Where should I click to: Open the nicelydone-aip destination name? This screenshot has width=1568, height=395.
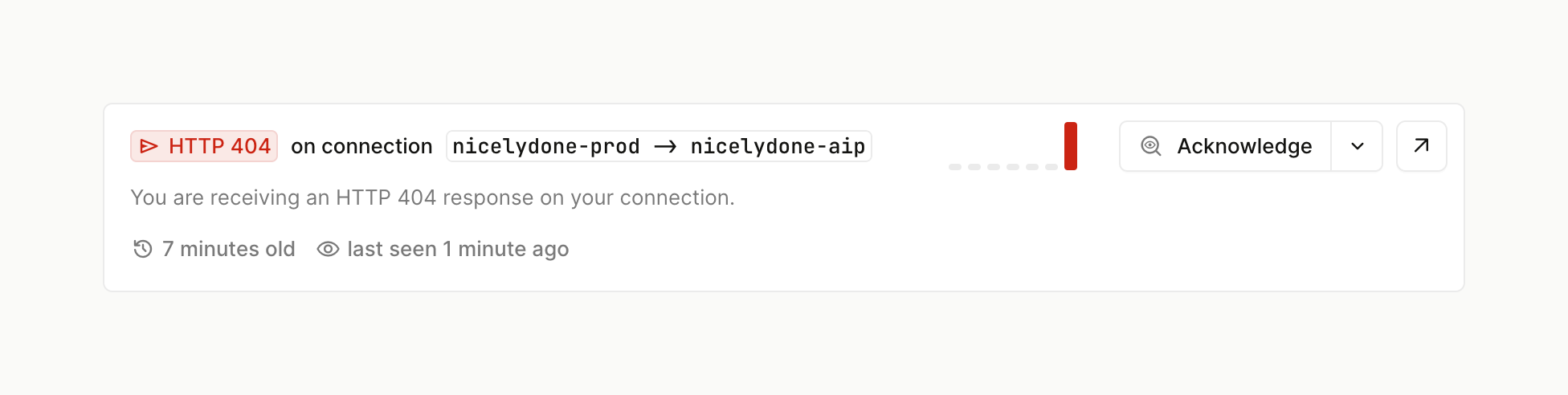tap(778, 146)
